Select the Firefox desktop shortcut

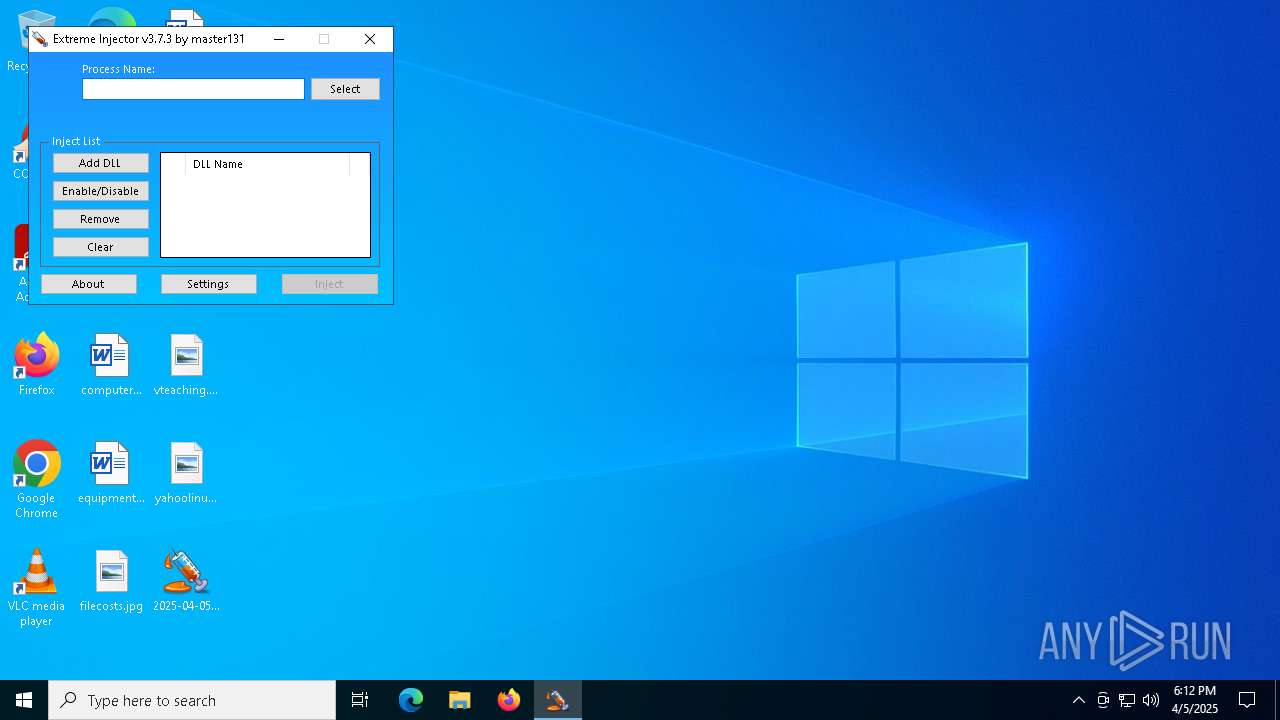[x=36, y=365]
